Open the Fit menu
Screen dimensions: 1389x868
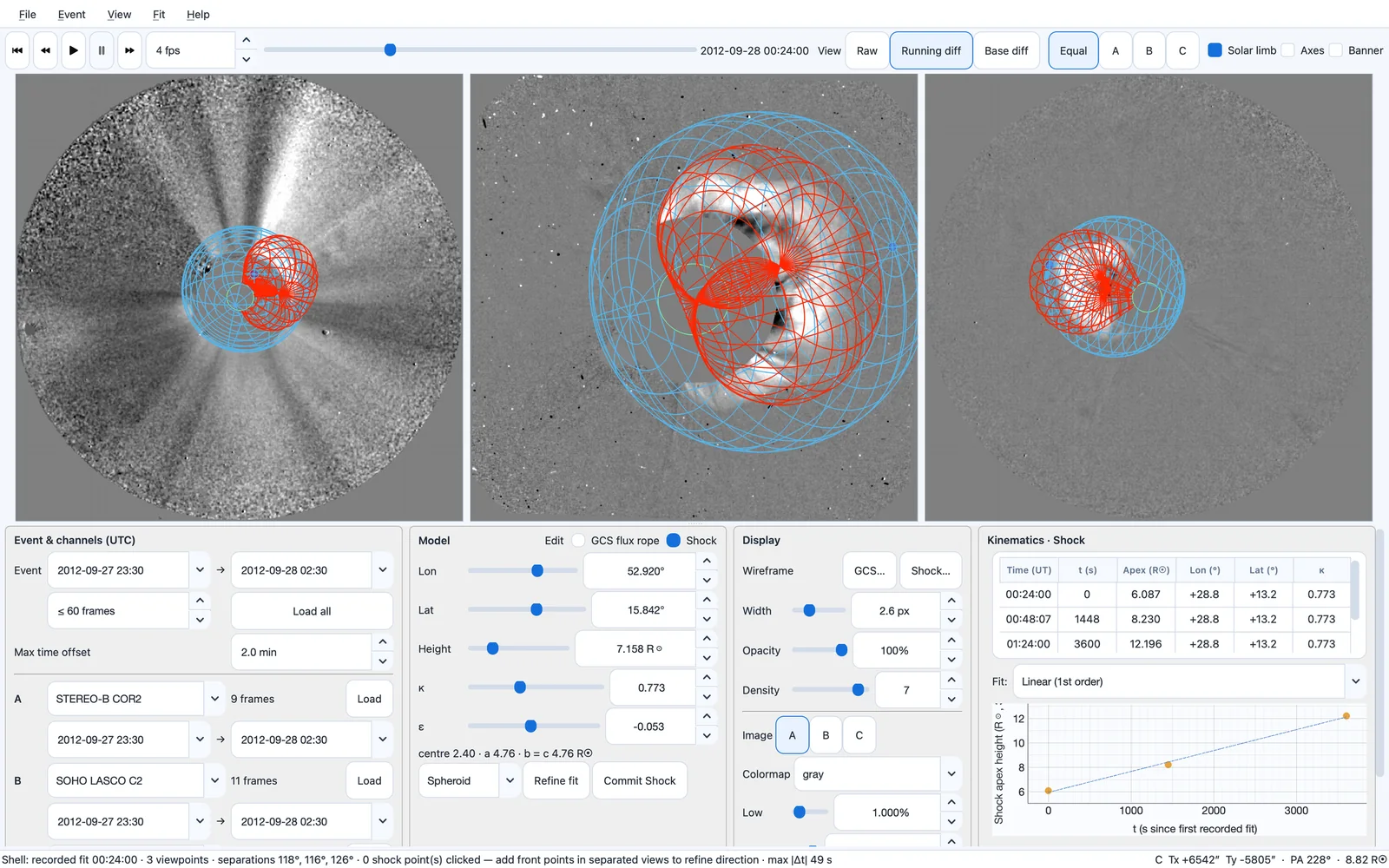159,14
